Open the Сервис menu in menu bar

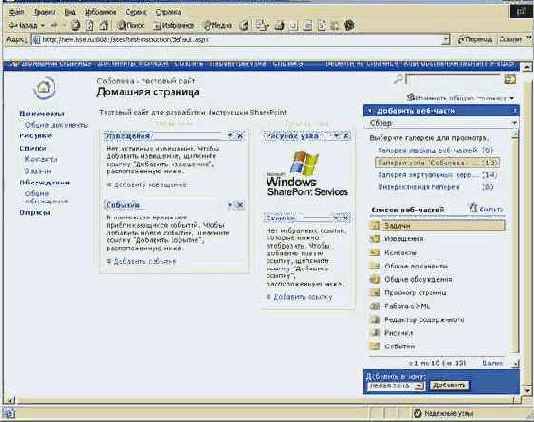tap(136, 12)
